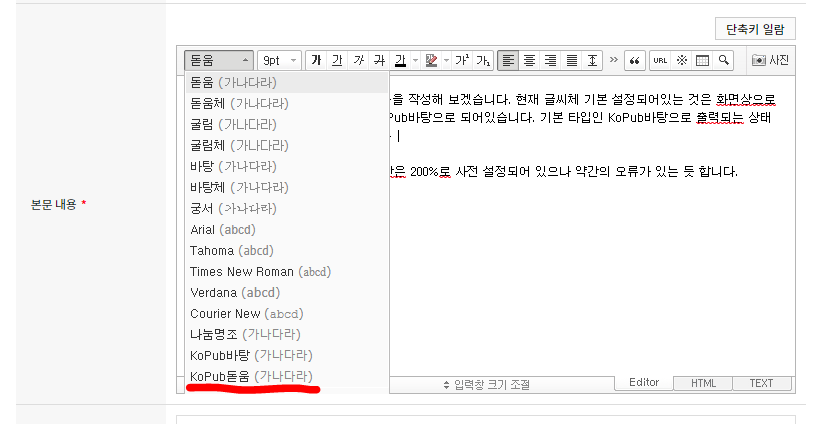Apply the text background highlight color
The width and height of the screenshot is (835, 424).
(x=431, y=60)
